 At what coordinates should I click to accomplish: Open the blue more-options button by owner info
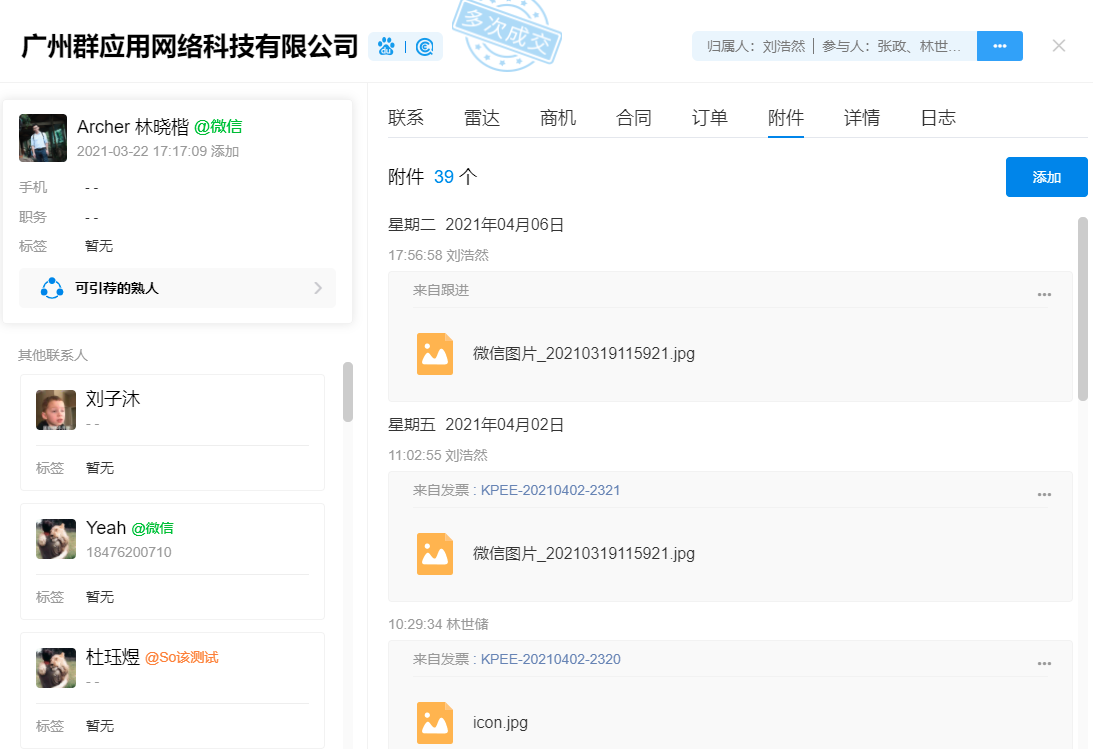point(999,46)
